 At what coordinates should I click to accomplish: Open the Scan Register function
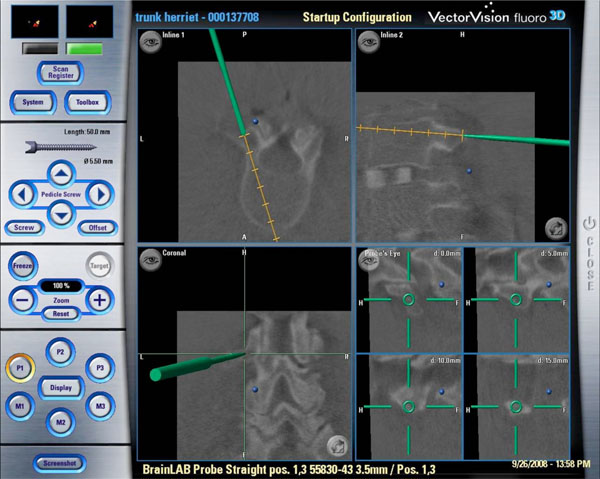[x=60, y=73]
